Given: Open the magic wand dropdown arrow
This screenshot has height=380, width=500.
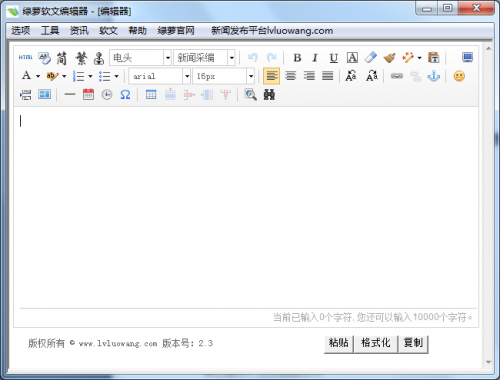Looking at the screenshot, I should point(419,58).
